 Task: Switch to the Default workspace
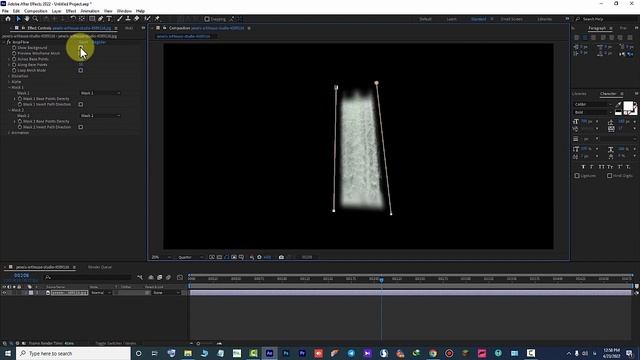425,19
